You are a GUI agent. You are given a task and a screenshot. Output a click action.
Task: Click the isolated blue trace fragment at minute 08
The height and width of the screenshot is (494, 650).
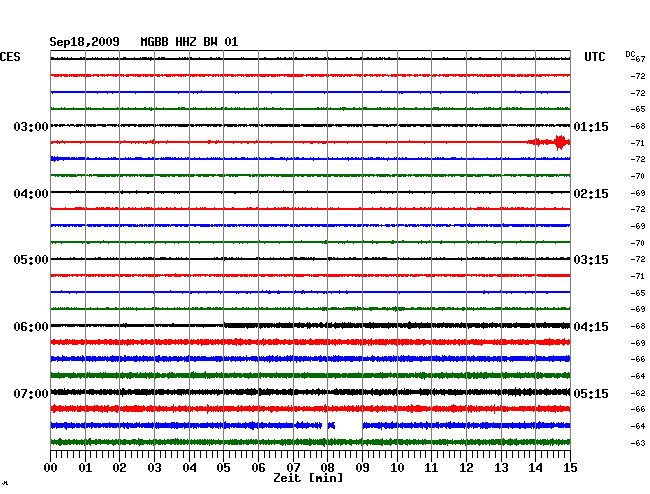(331, 425)
